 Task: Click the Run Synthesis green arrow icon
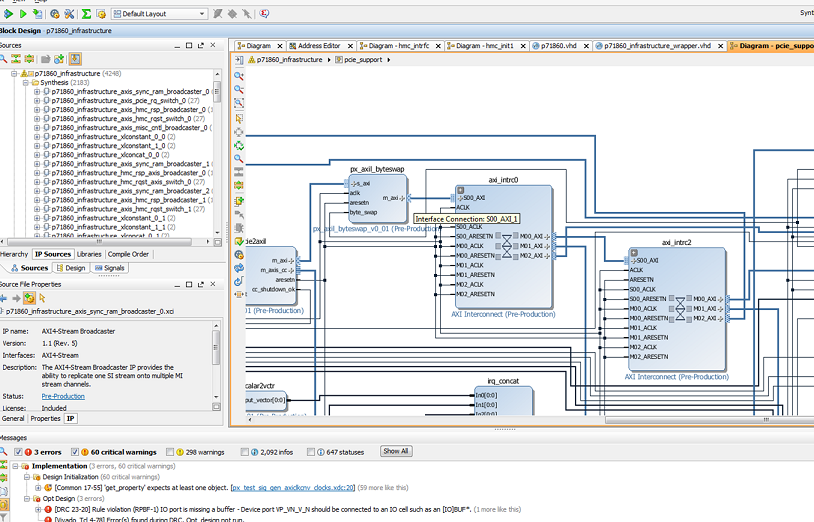point(9,14)
